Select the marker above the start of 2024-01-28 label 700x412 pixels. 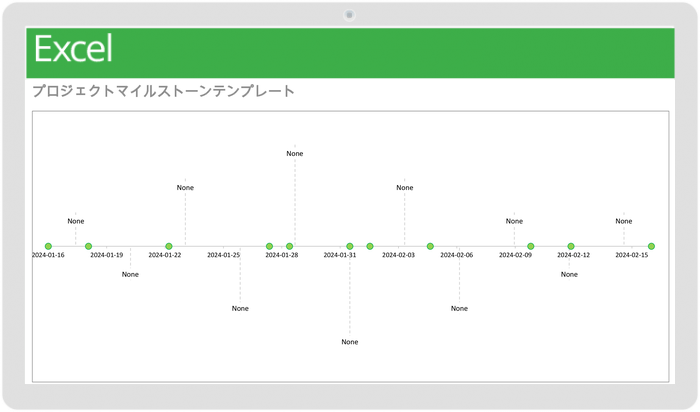[269, 246]
